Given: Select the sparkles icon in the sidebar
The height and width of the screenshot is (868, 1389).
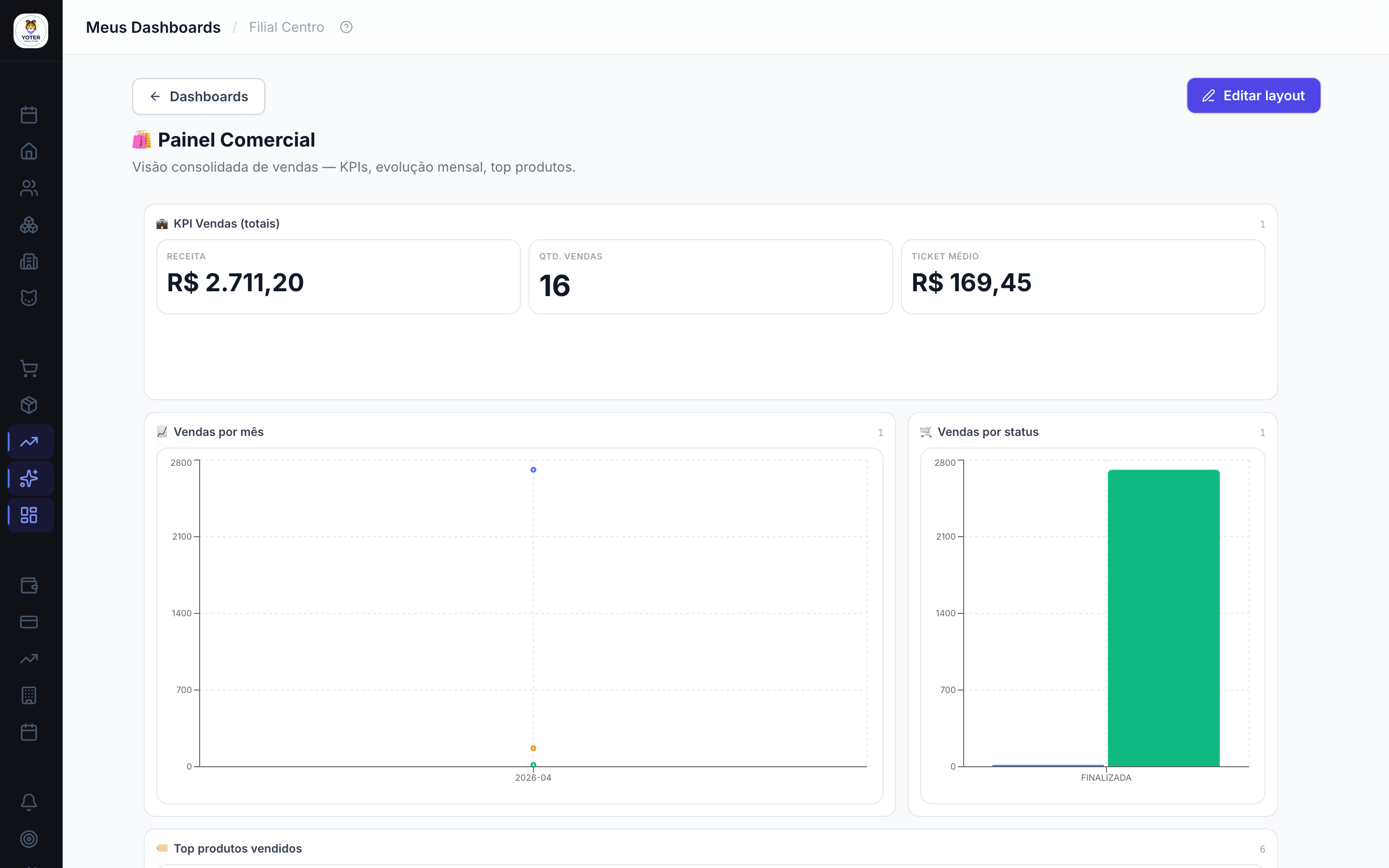Looking at the screenshot, I should coord(31,478).
